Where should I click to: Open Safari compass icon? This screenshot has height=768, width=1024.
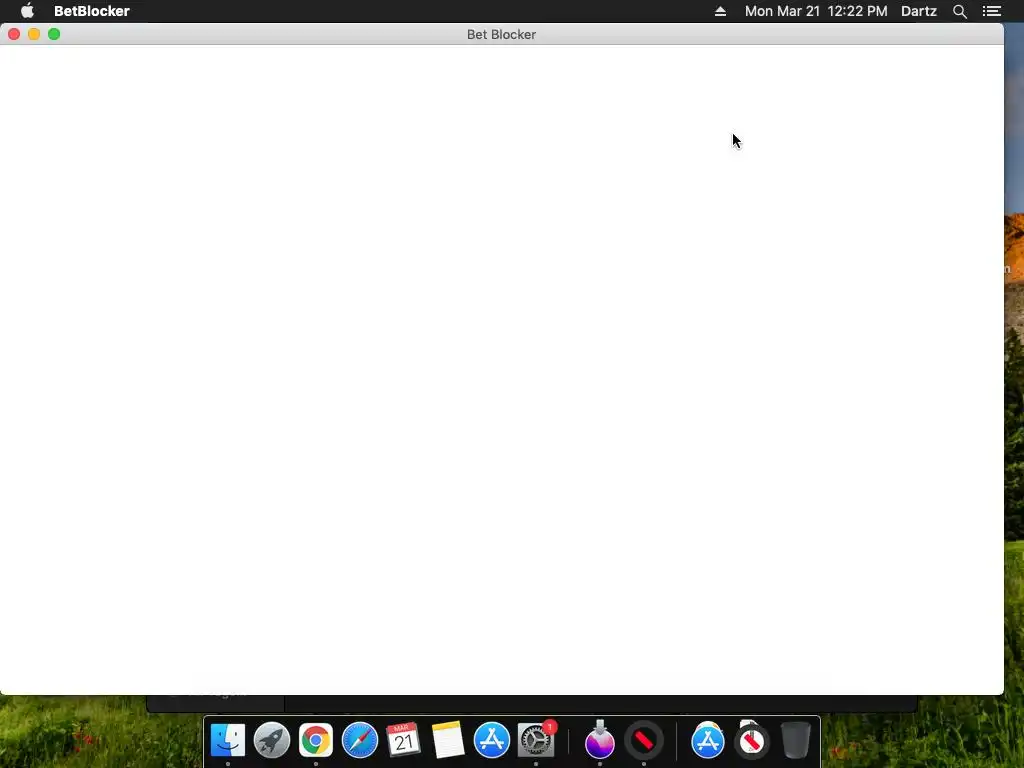coord(360,740)
